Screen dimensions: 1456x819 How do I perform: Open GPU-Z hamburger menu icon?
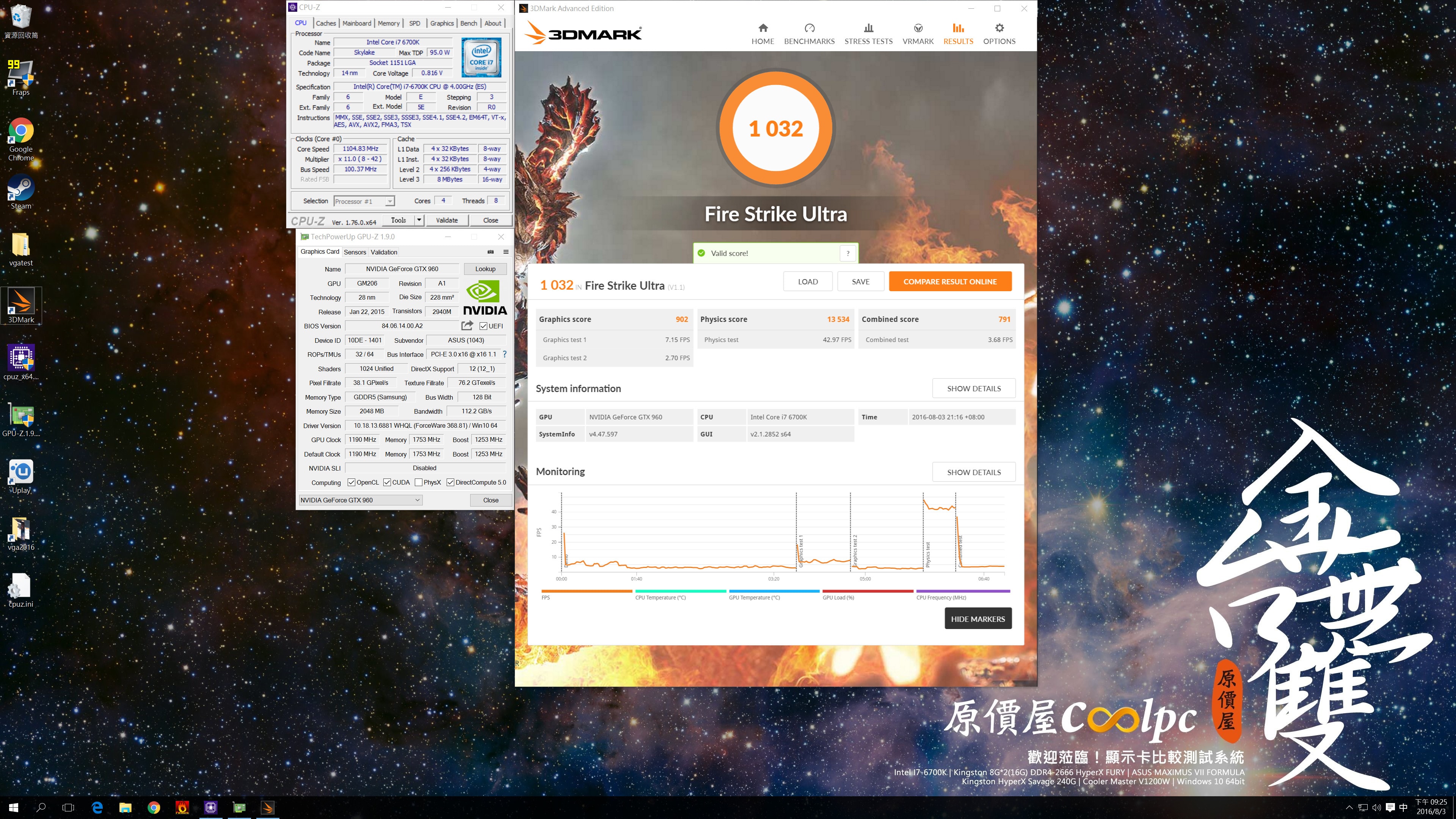tap(506, 252)
